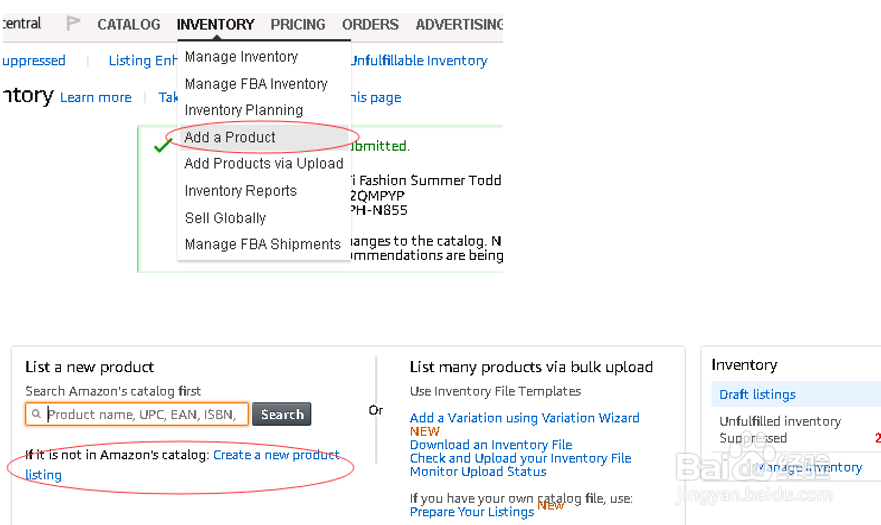Screen dimensions: 881x525
Task: Select Inventory Planning menu item
Action: pos(244,110)
